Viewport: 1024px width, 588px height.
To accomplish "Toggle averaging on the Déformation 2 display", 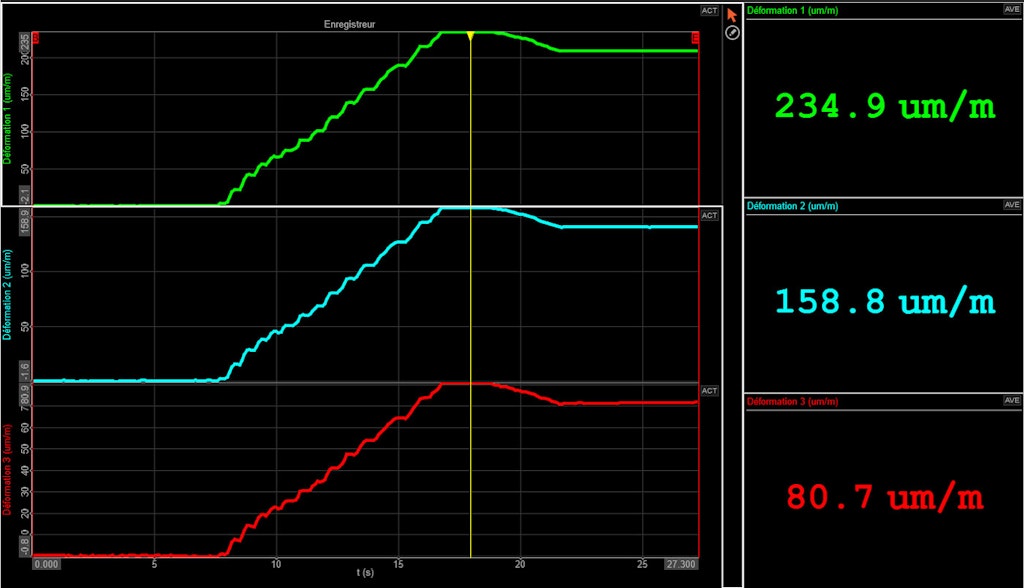I will tap(1012, 205).
